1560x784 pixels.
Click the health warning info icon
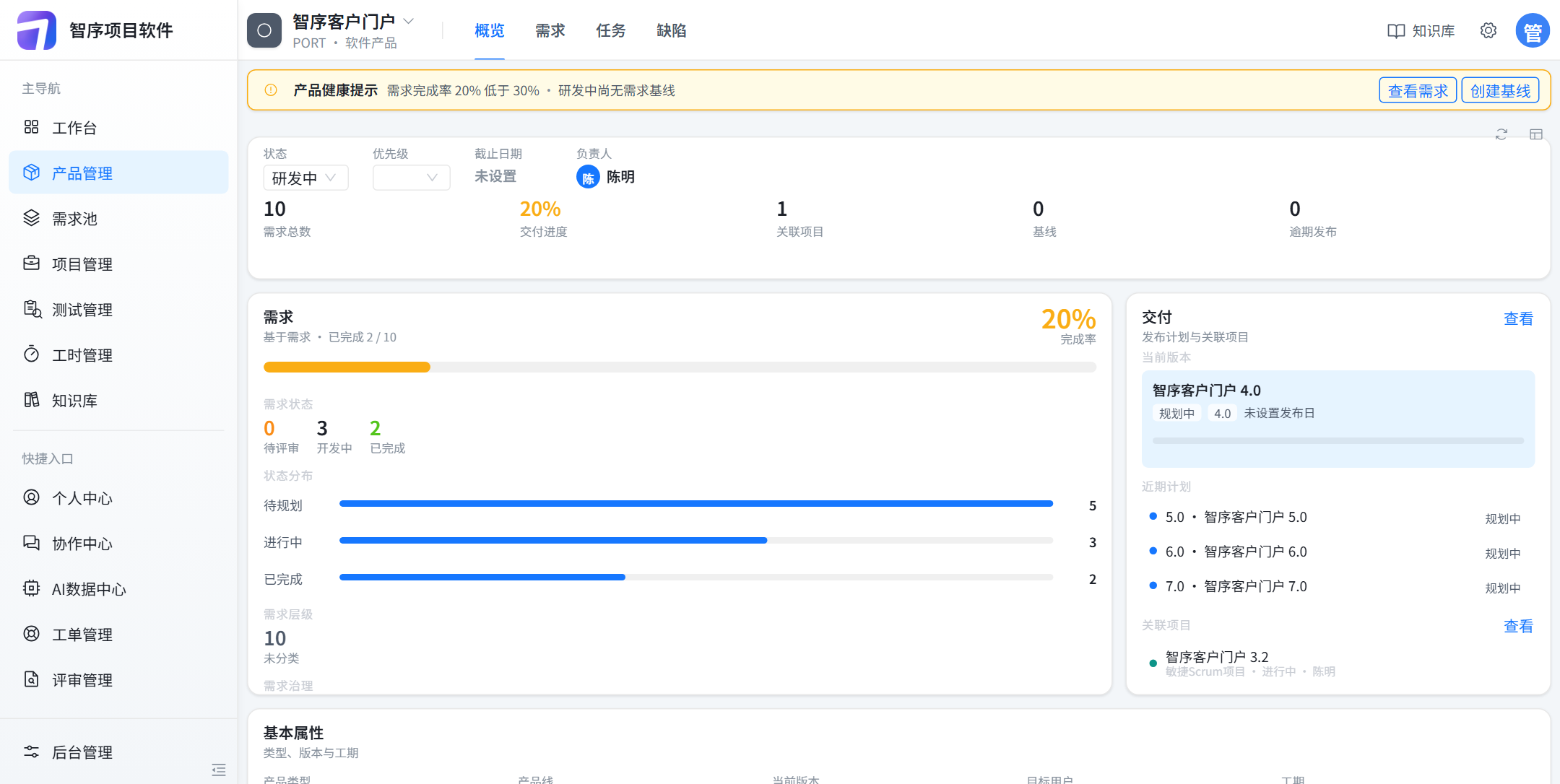tap(271, 90)
